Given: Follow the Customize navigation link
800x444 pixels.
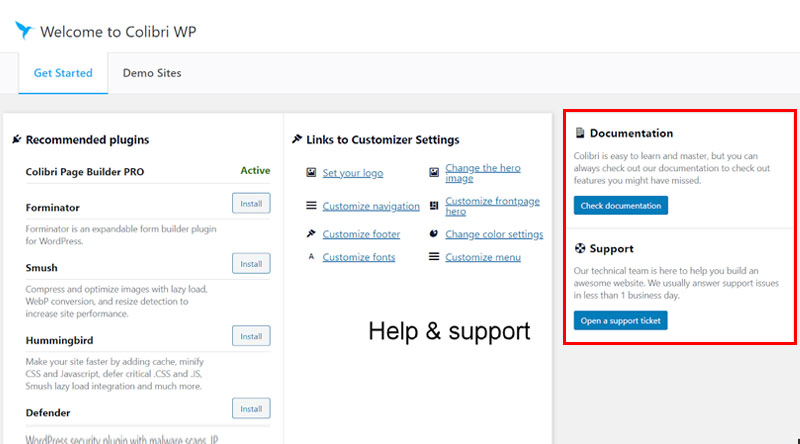Looking at the screenshot, I should (371, 206).
